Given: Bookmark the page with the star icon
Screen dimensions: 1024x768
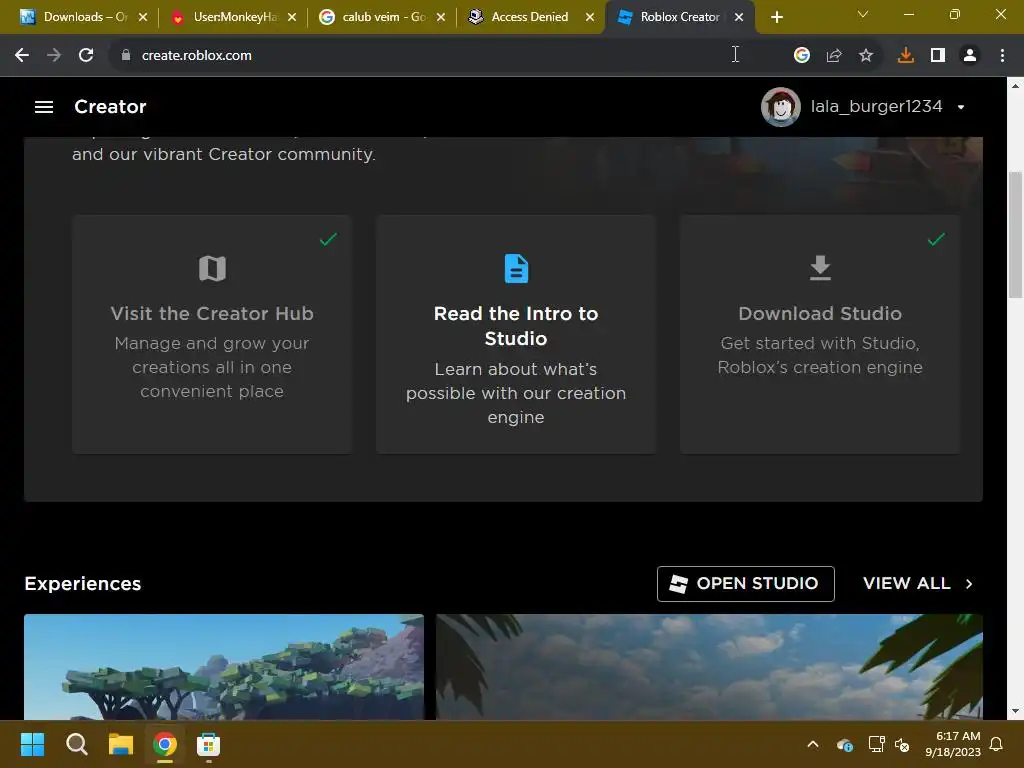Looking at the screenshot, I should [866, 56].
